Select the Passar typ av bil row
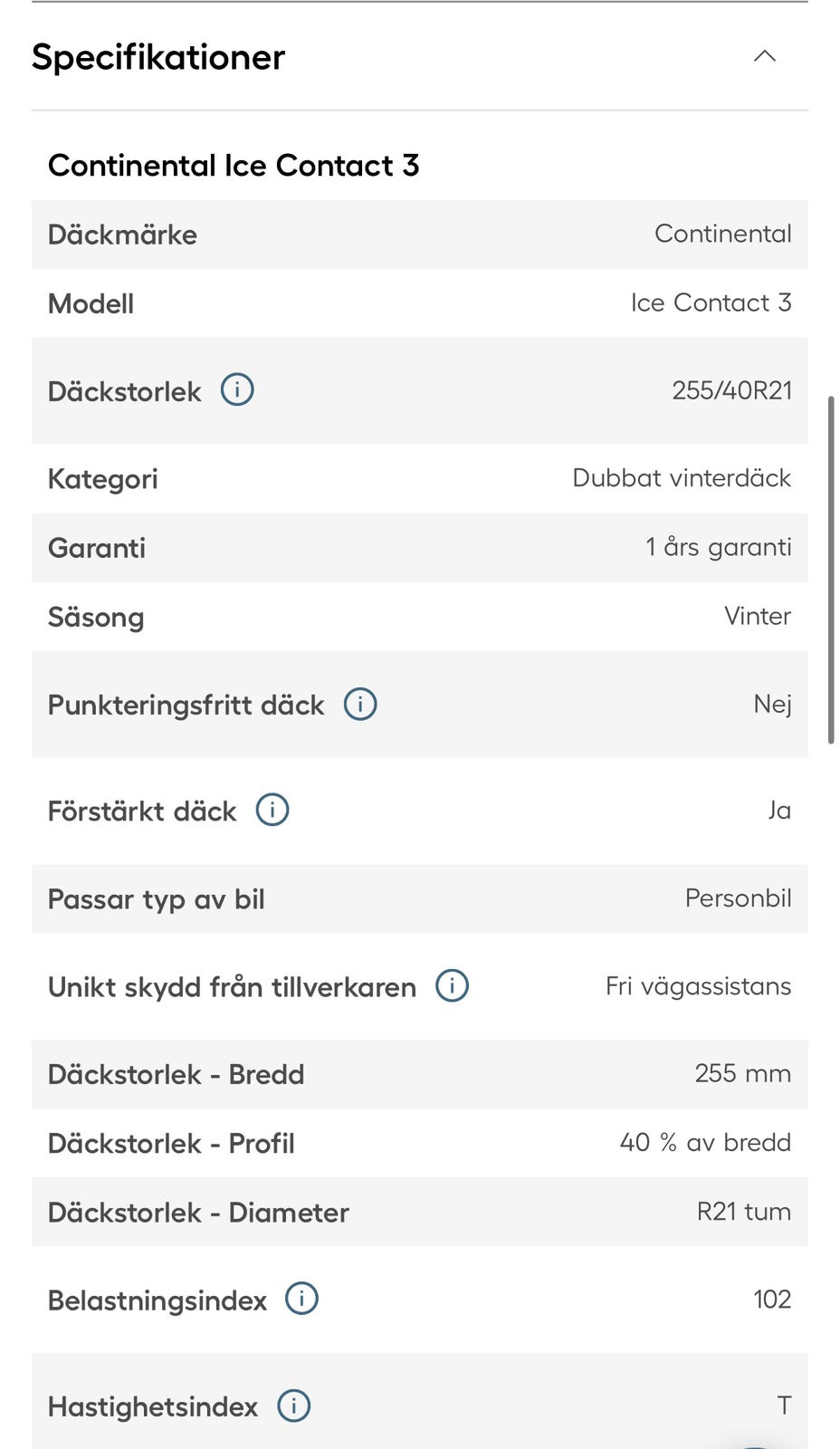Image resolution: width=840 pixels, height=1449 pixels. tap(420, 898)
